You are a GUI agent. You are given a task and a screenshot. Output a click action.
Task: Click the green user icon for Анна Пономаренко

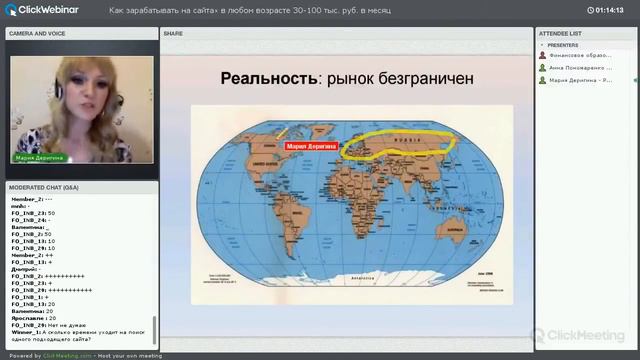click(x=542, y=68)
